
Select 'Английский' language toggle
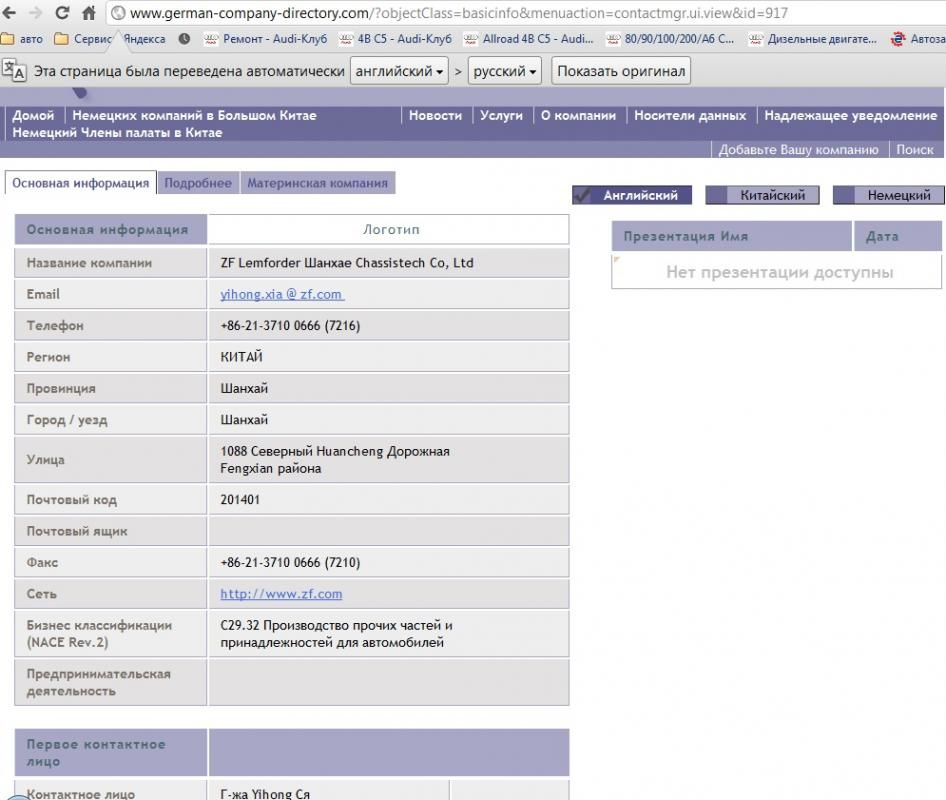pos(632,195)
